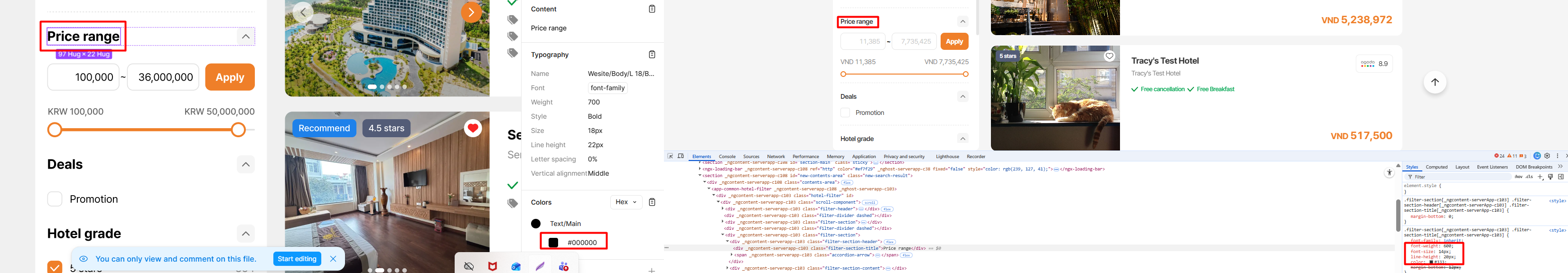Screen dimensions: 1568x273
Task: Switch to the Console tab
Action: tap(727, 157)
